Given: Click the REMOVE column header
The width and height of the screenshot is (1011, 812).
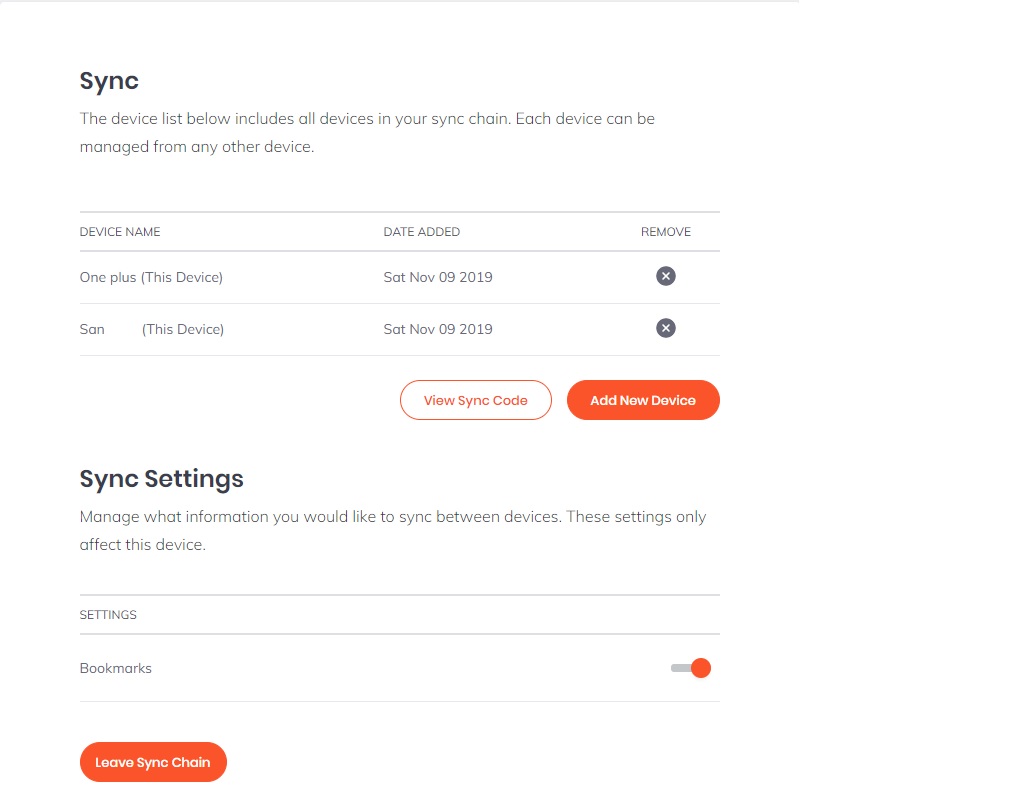Looking at the screenshot, I should tap(665, 232).
